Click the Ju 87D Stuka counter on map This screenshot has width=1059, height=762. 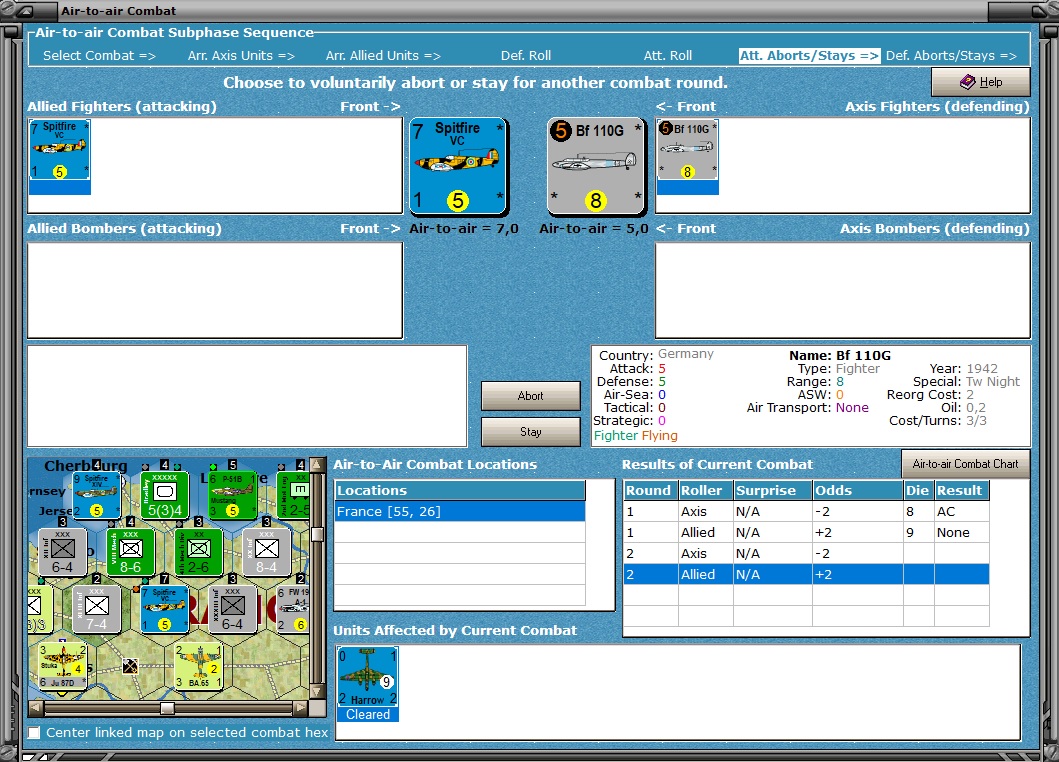point(63,666)
